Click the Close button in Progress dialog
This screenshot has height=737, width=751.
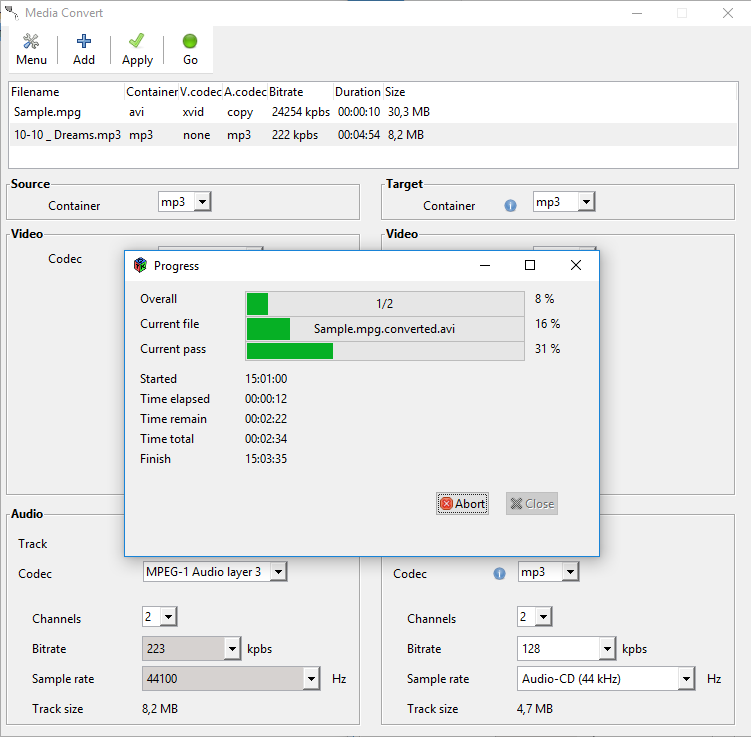[x=532, y=504]
